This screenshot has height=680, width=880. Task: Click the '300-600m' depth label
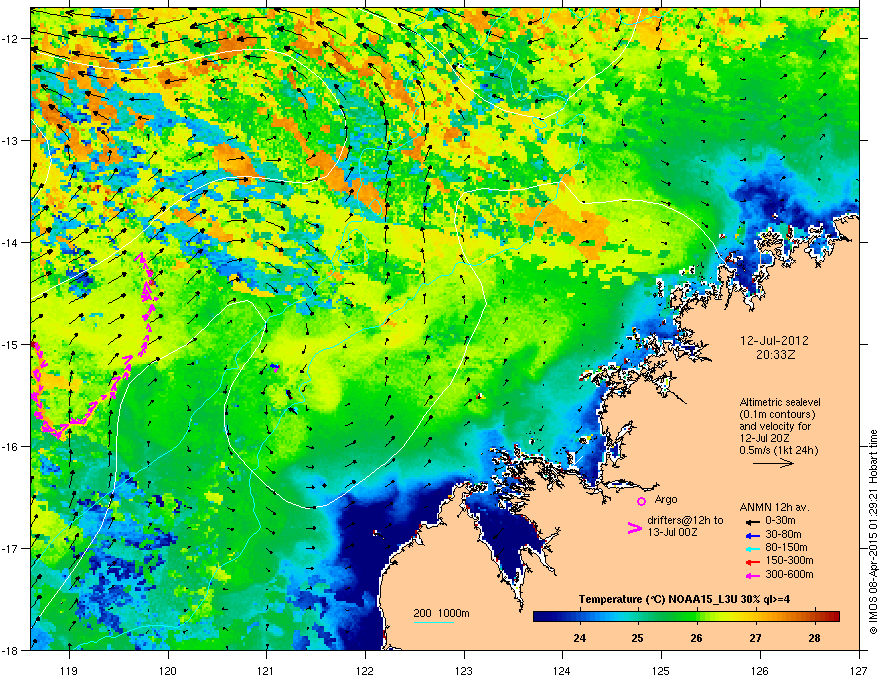point(790,574)
